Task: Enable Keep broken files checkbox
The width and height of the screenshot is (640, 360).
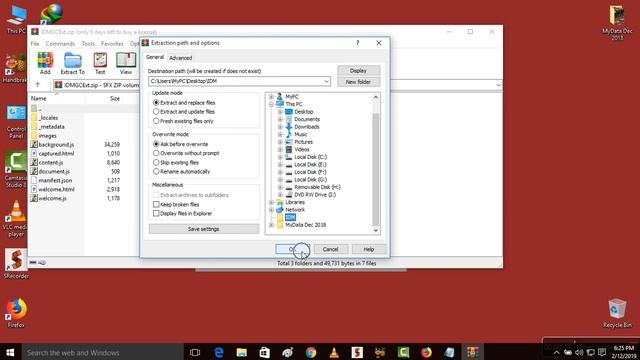Action: tap(156, 204)
